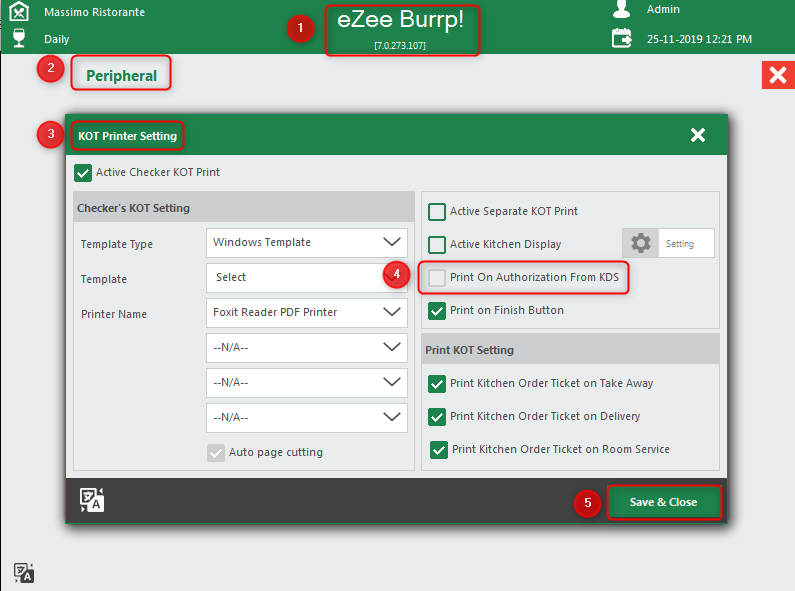795x591 pixels.
Task: Click the KOT Printer Setting title
Action: (127, 136)
